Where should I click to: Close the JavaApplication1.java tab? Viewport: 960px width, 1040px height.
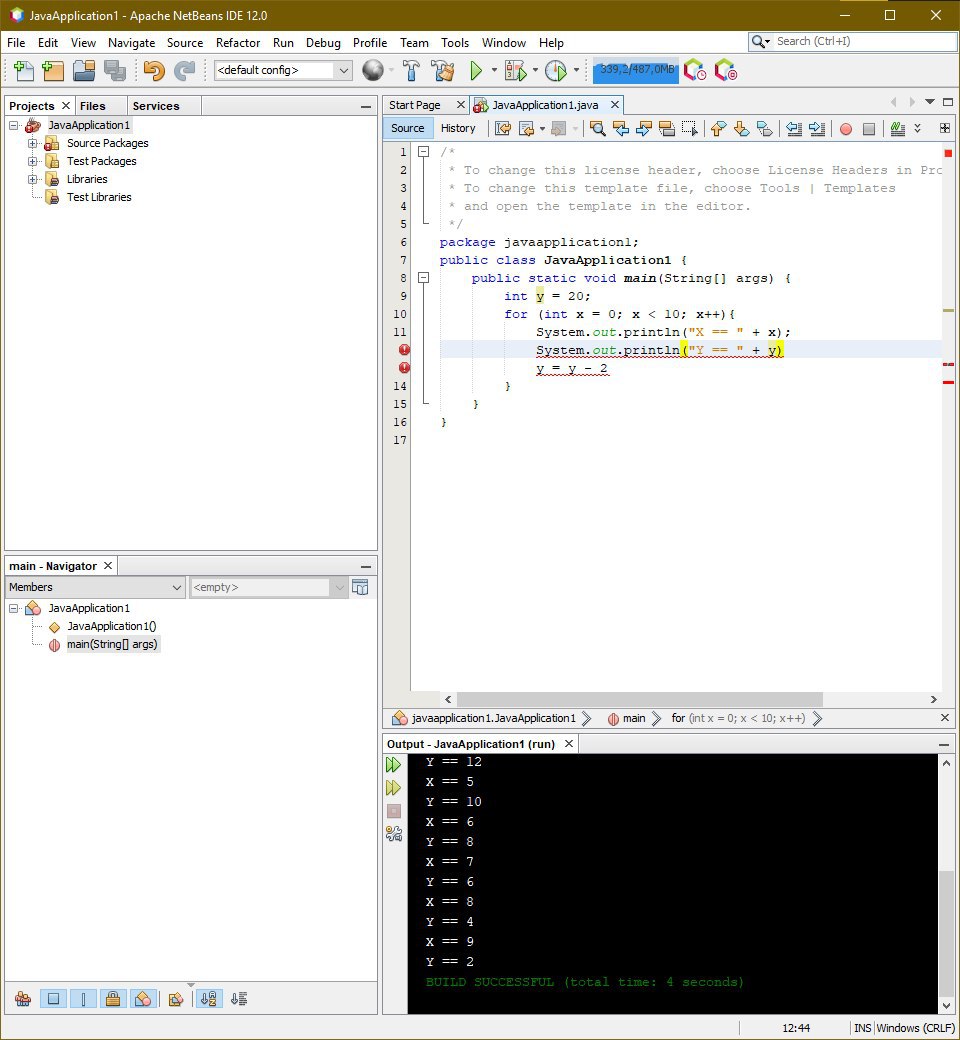(615, 105)
